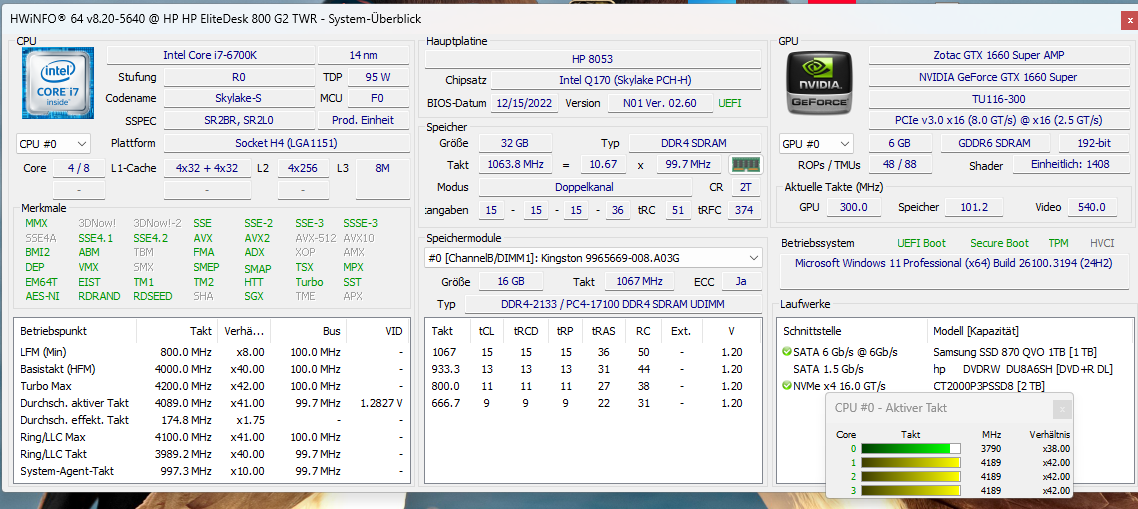1138x509 pixels.
Task: Click the 'x38.00' ratio for Core 0
Action: 1056,449
